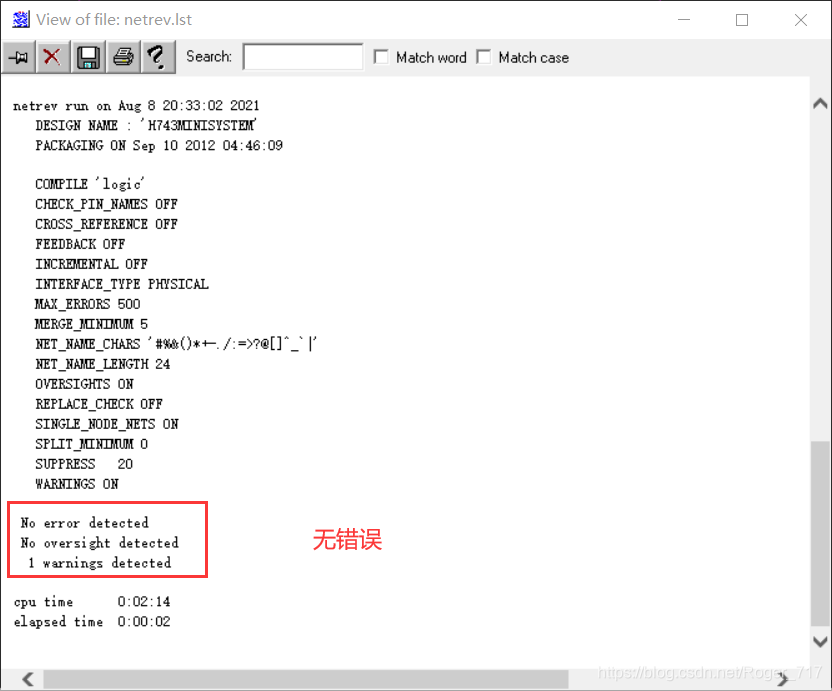Click the red X close-file toolbar icon
The image size is (832, 691).
[52, 57]
